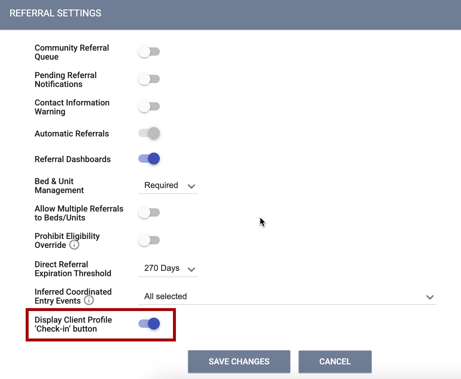Open the Bed & Unit Management dropdown

click(x=168, y=185)
